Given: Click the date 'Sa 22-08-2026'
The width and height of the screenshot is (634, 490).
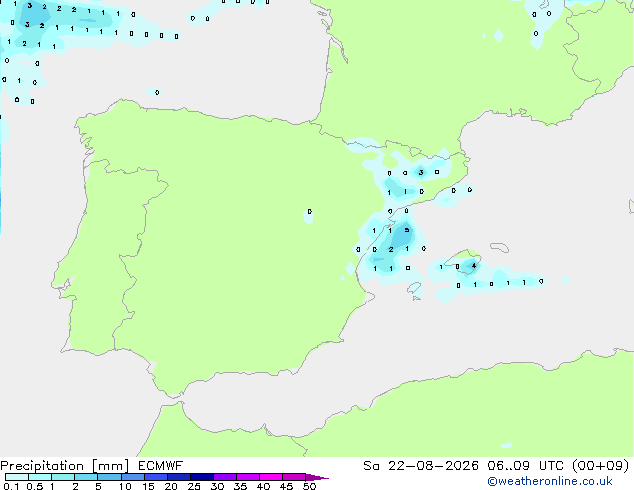Looking at the screenshot, I should pos(421,466).
